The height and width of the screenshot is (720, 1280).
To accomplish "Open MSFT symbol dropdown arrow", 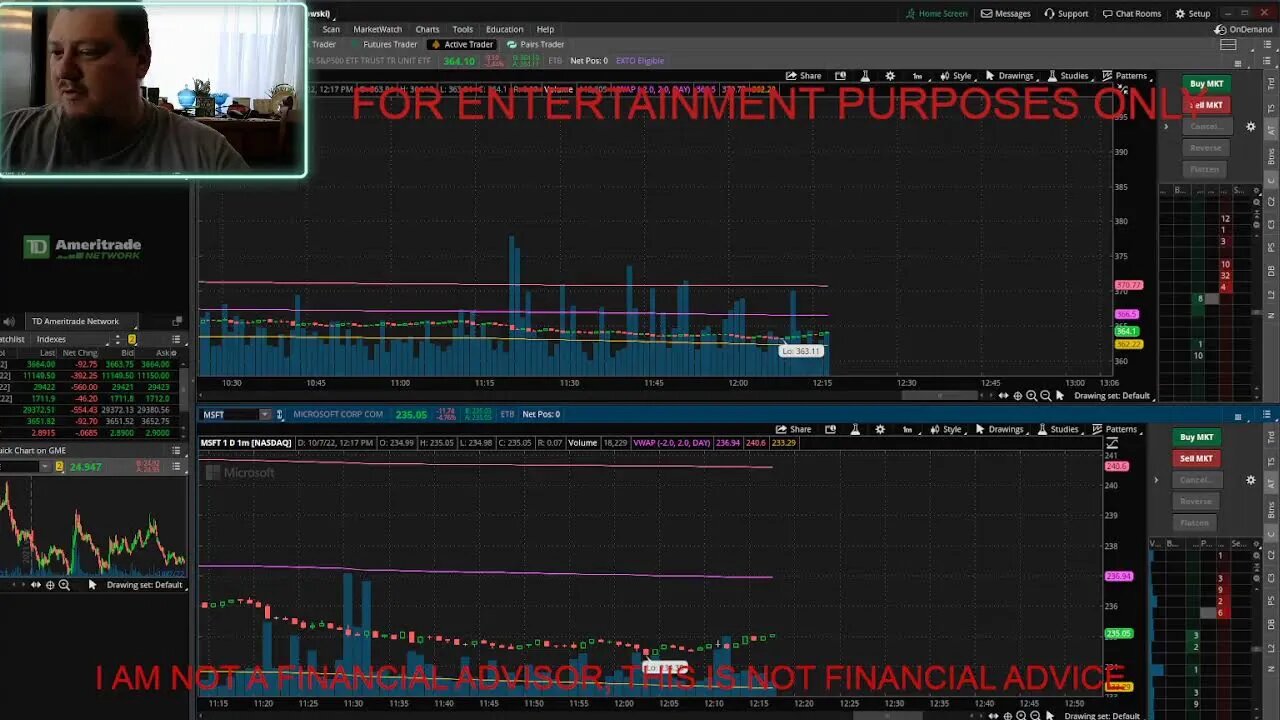I will pos(265,415).
